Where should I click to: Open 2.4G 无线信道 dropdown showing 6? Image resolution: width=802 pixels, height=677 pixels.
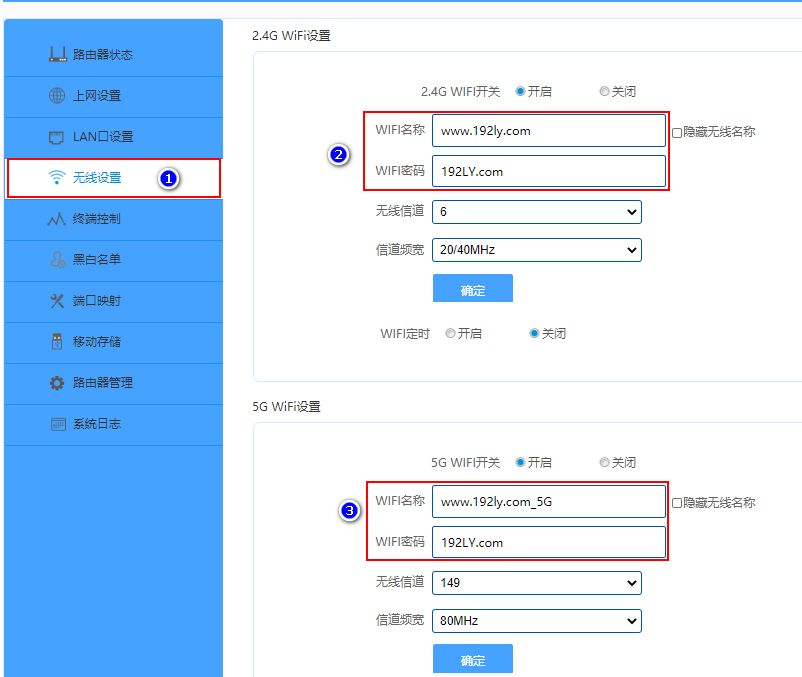(537, 212)
